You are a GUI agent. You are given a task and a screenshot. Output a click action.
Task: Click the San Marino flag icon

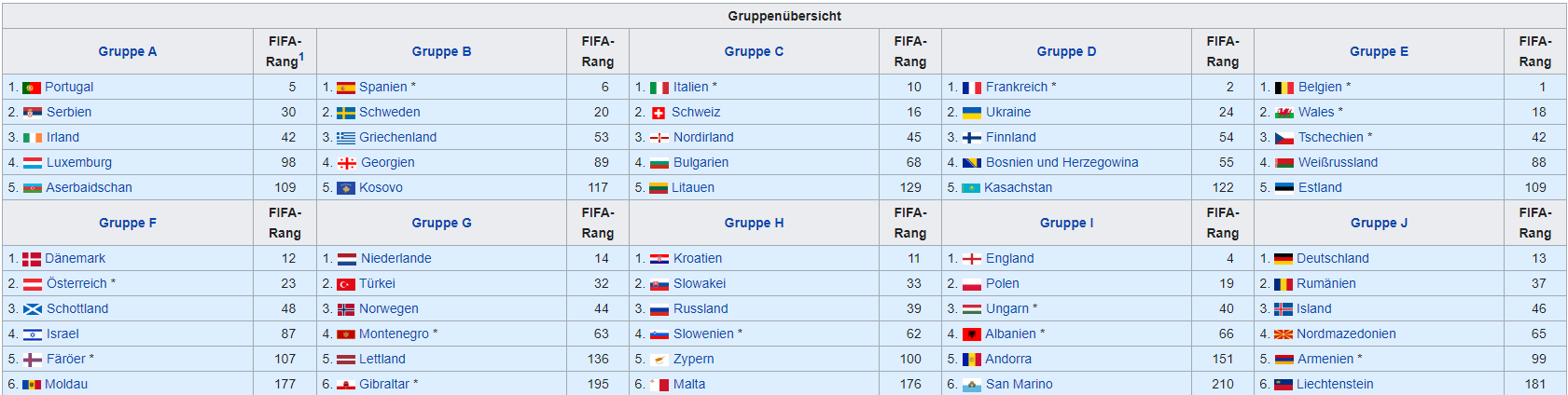point(971,385)
